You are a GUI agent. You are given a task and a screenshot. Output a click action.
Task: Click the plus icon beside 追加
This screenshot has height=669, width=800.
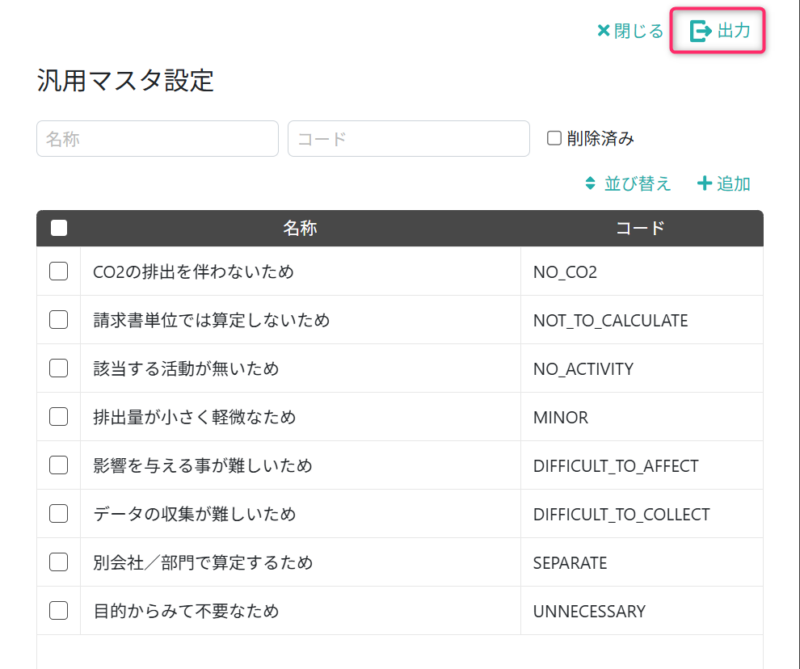[704, 184]
